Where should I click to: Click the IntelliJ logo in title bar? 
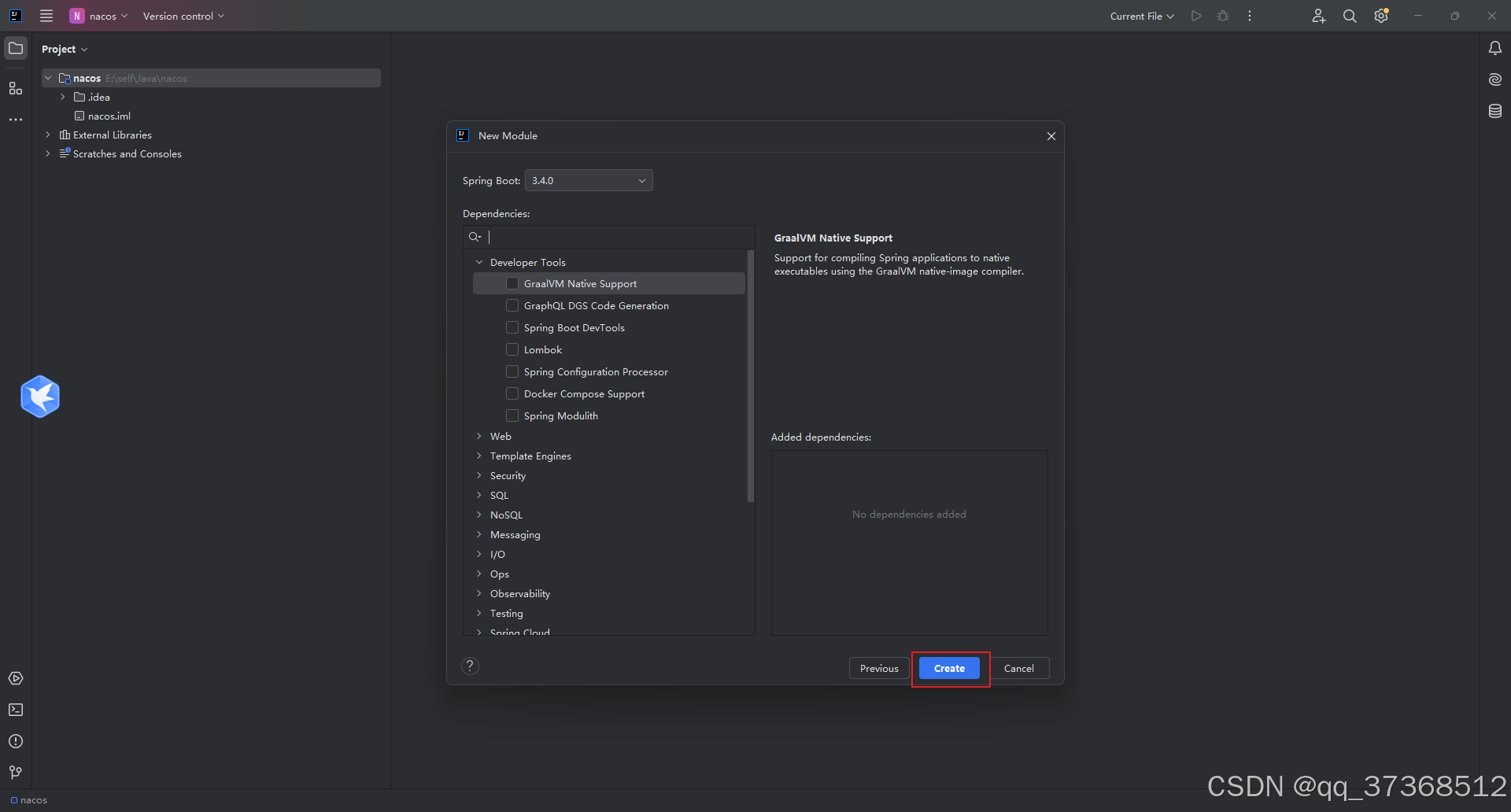(15, 16)
